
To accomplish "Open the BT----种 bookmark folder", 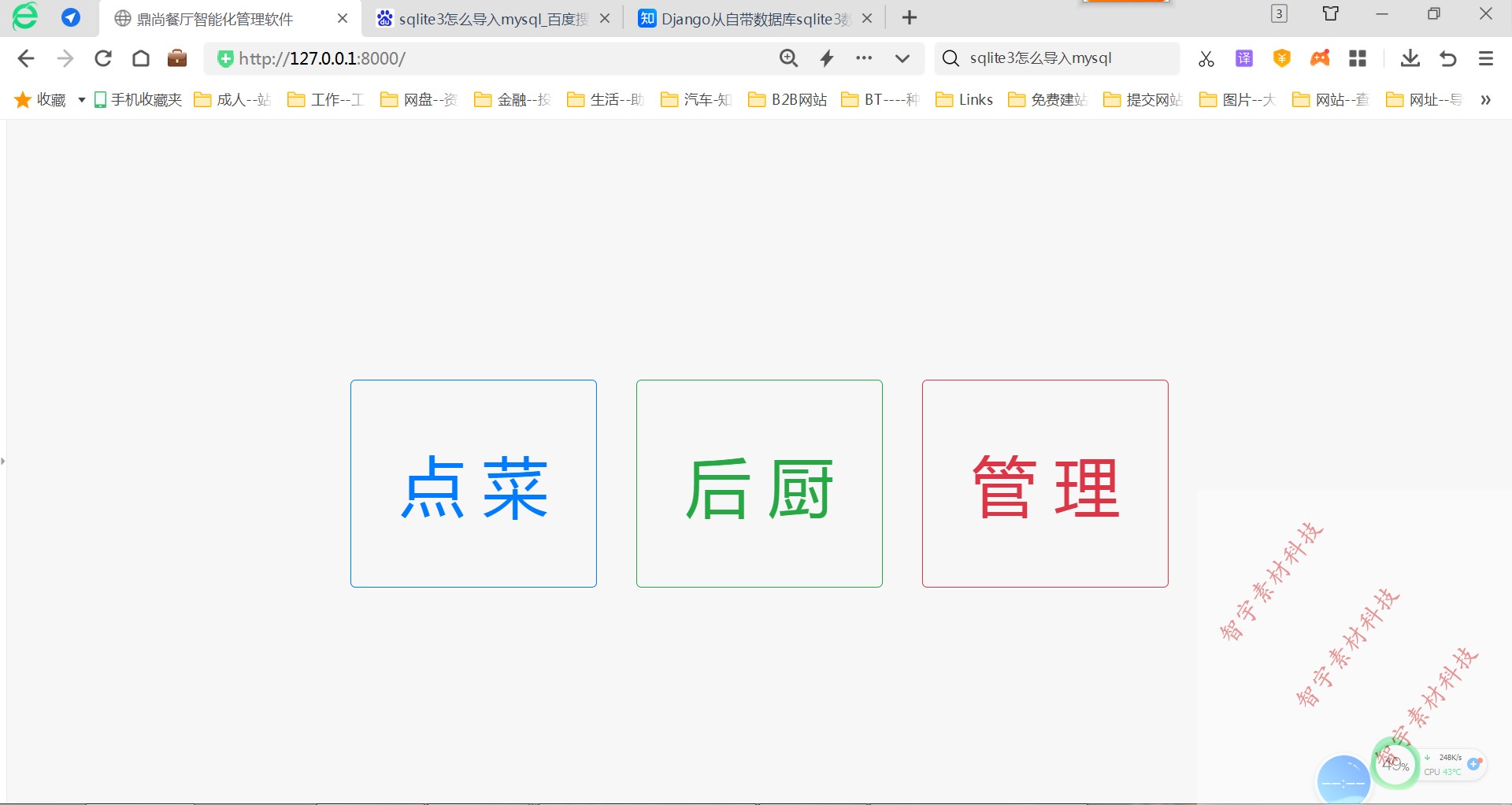I will pyautogui.click(x=880, y=99).
